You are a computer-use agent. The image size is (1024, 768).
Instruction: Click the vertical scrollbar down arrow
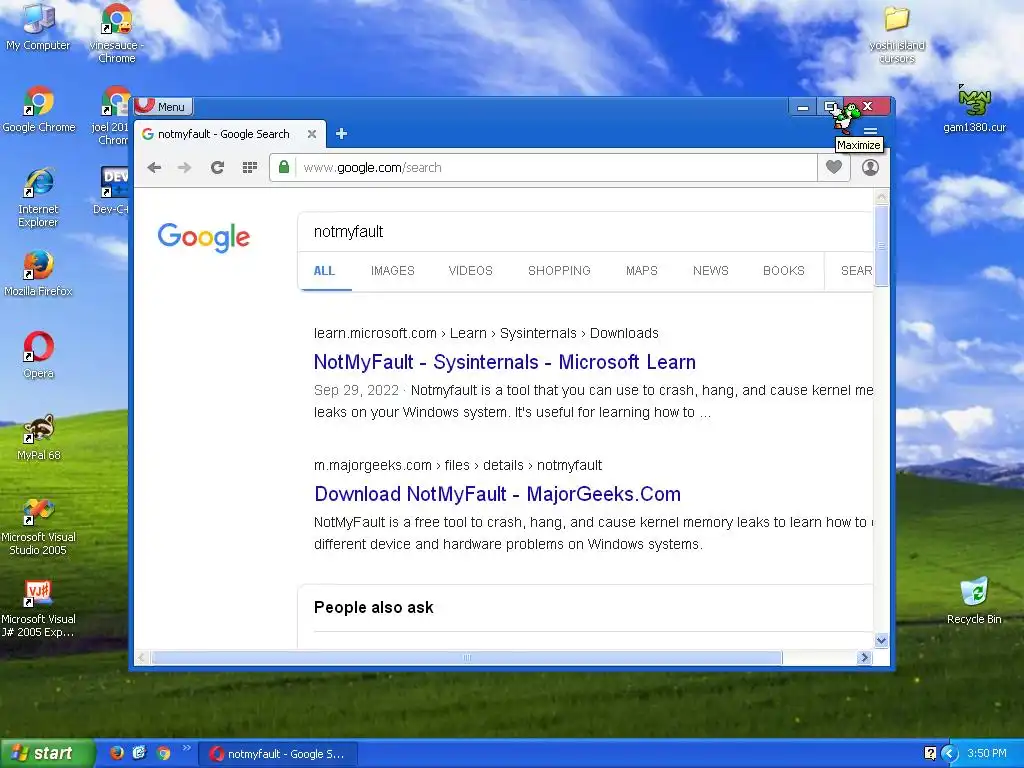click(x=881, y=641)
